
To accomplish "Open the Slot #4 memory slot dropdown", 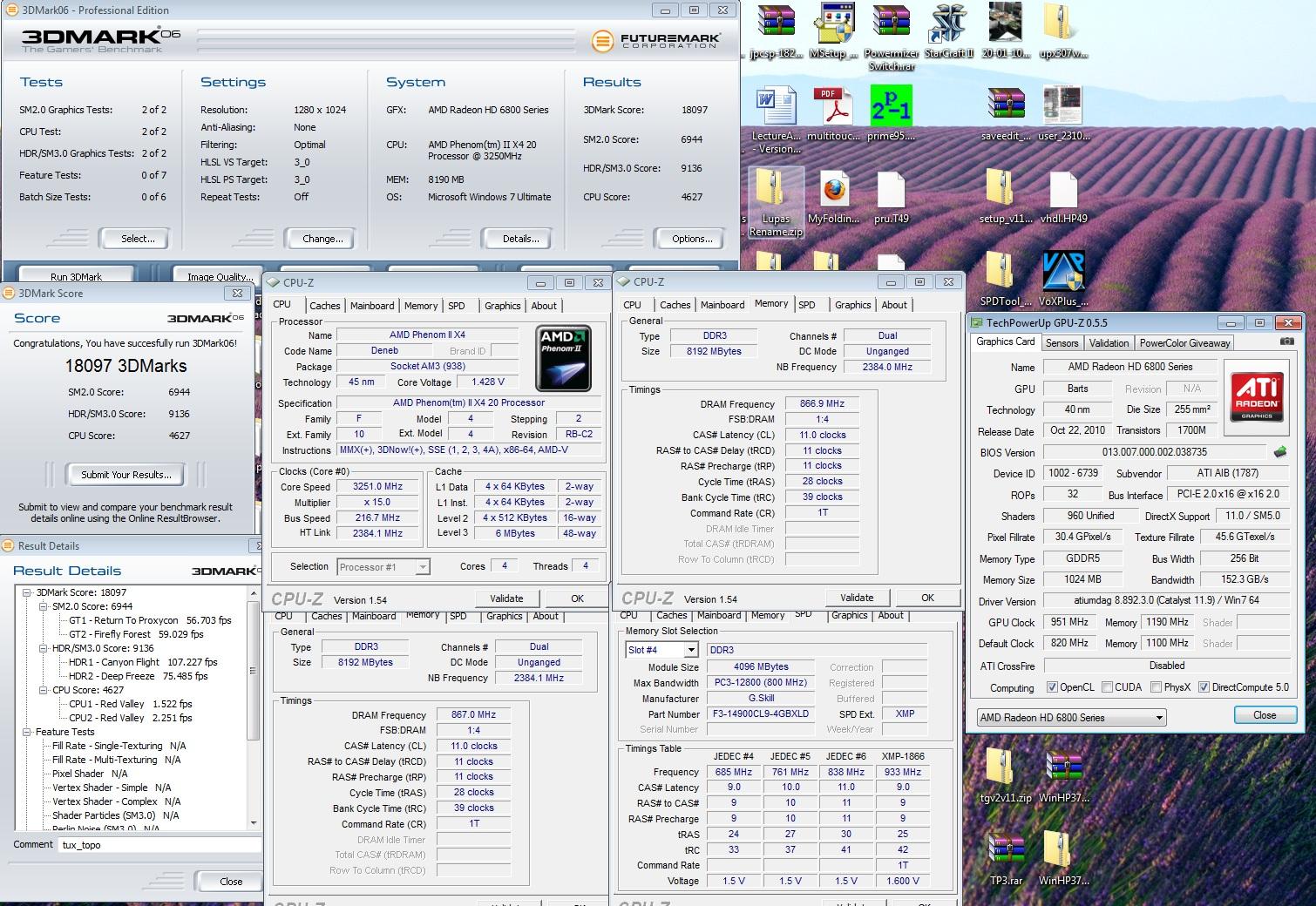I will click(661, 650).
